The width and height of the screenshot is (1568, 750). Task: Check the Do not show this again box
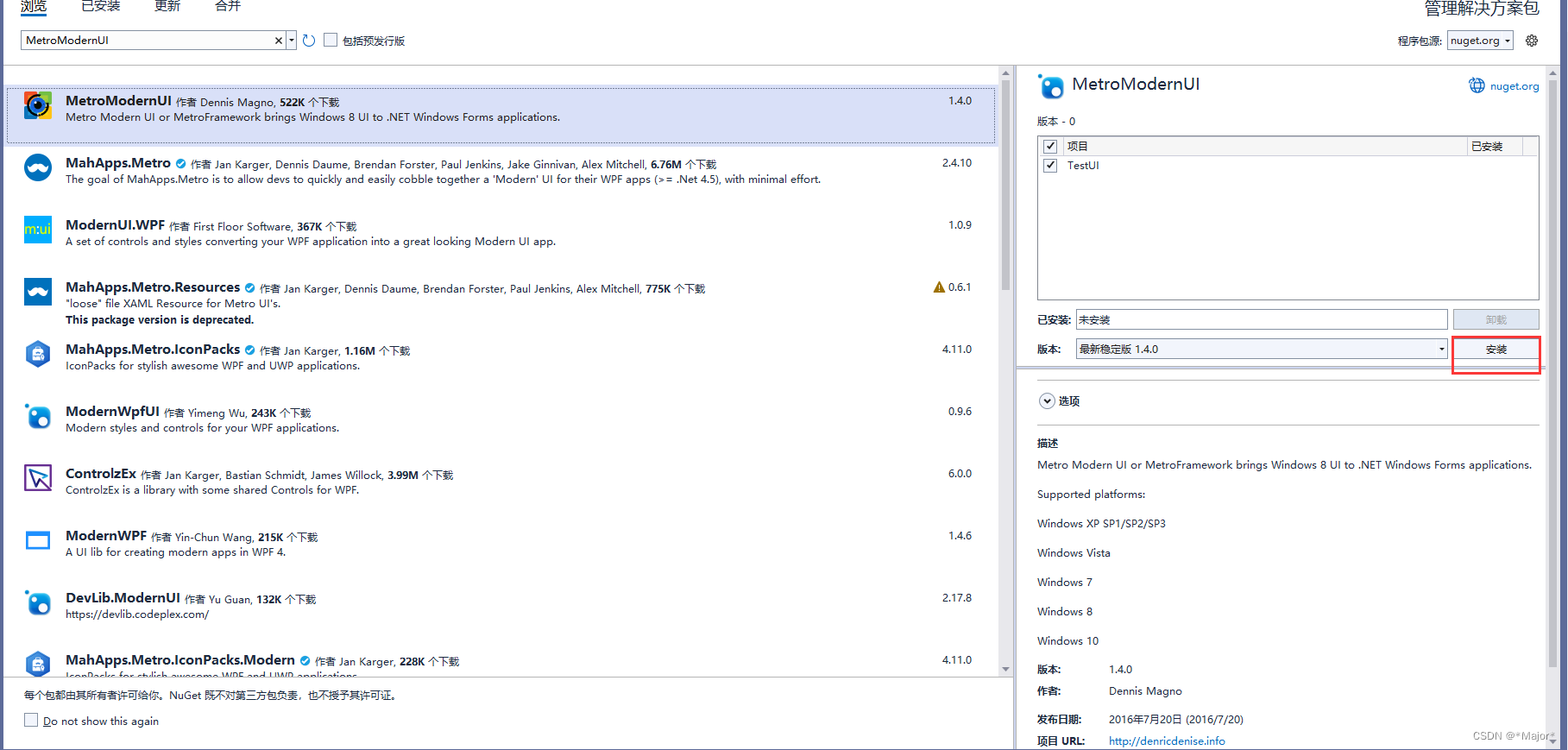coord(31,720)
